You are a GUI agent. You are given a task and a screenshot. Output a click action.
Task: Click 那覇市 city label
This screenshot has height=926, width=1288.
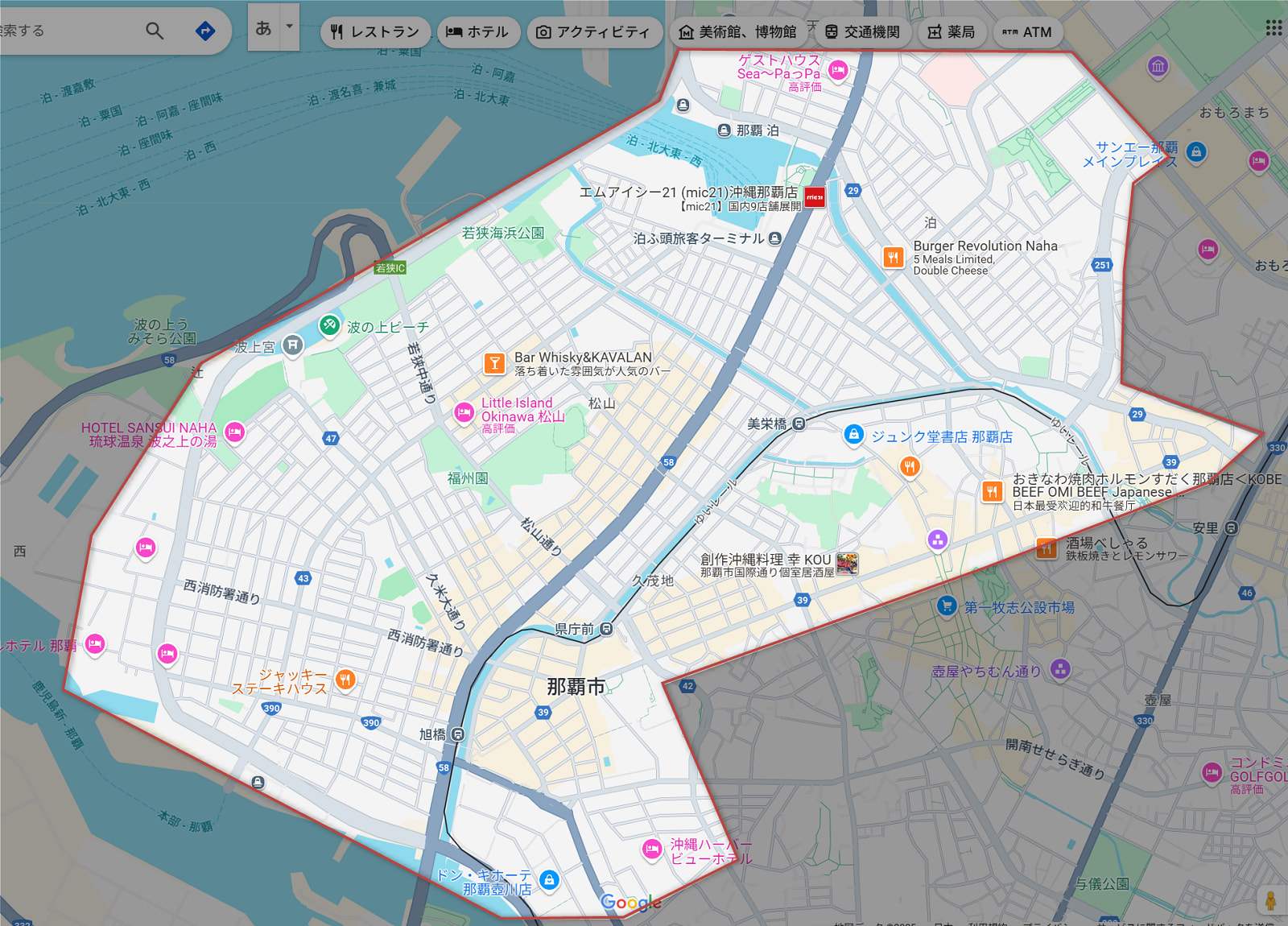point(576,687)
